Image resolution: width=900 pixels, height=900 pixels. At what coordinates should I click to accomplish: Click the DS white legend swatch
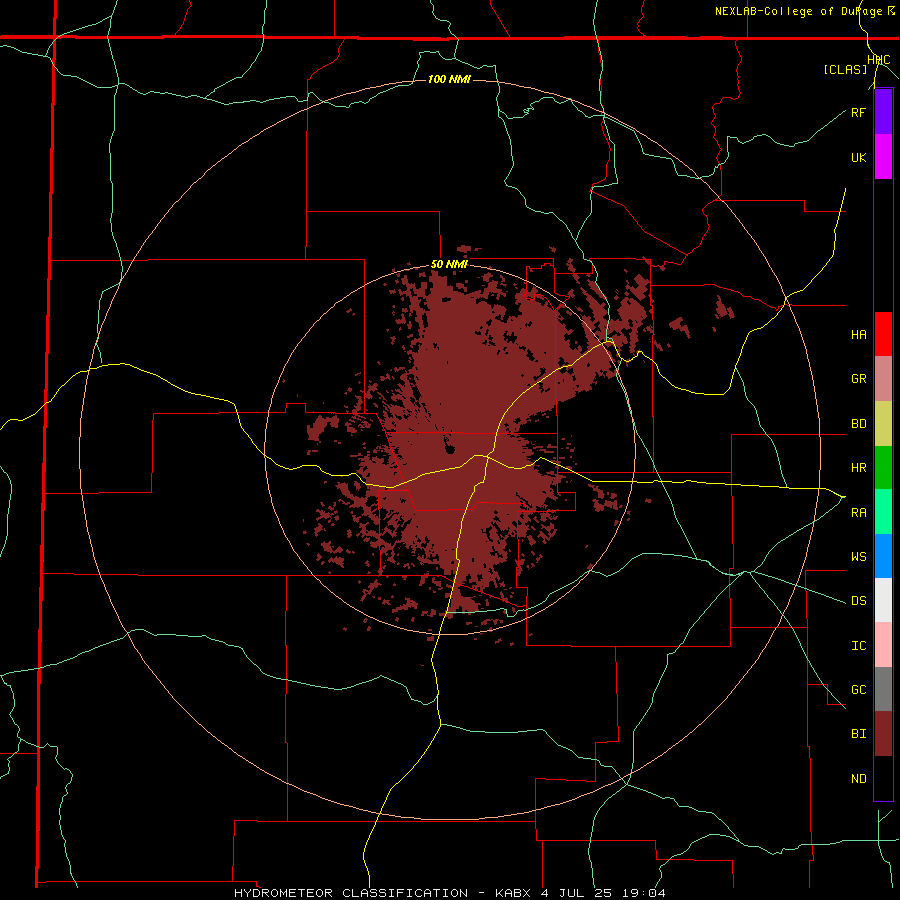pos(883,600)
